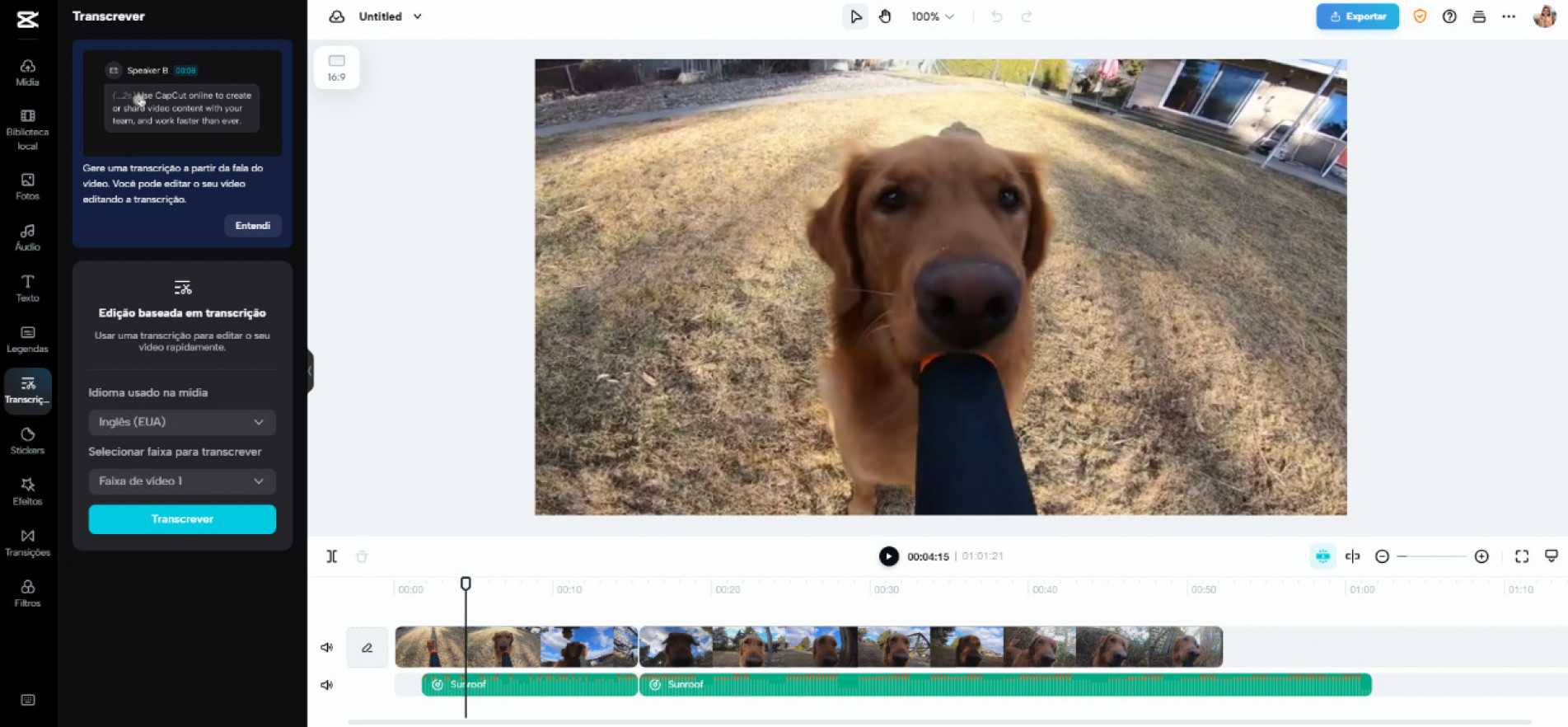Open the Stickers panel
Viewport: 1568px width, 727px height.
[x=27, y=441]
